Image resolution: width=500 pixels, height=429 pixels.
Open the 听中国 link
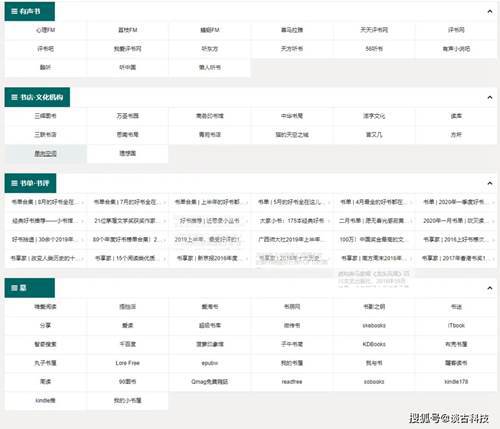click(x=128, y=67)
